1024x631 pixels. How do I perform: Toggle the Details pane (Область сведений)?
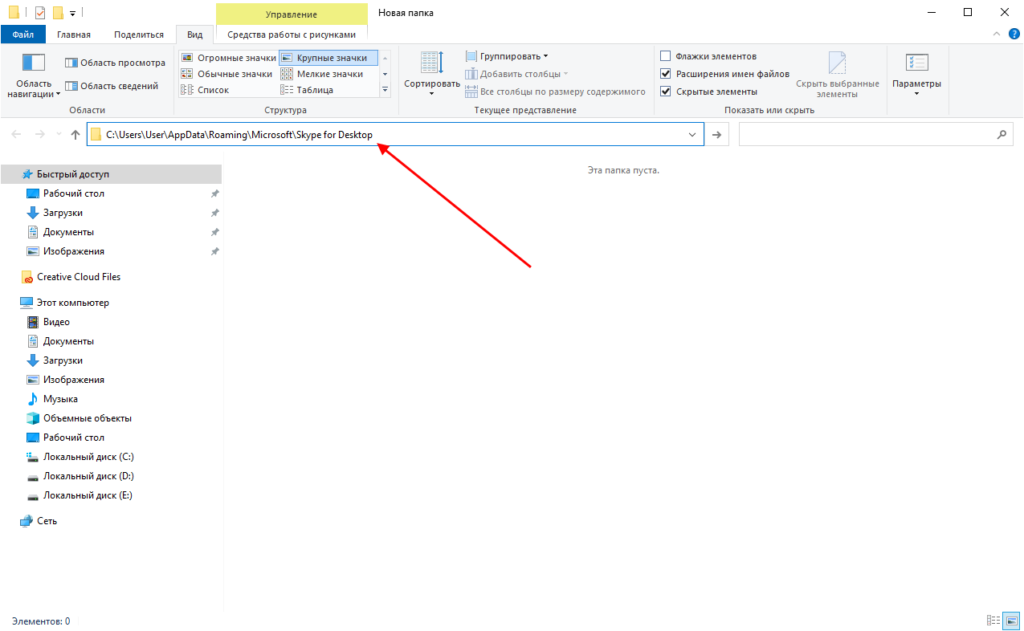click(112, 86)
